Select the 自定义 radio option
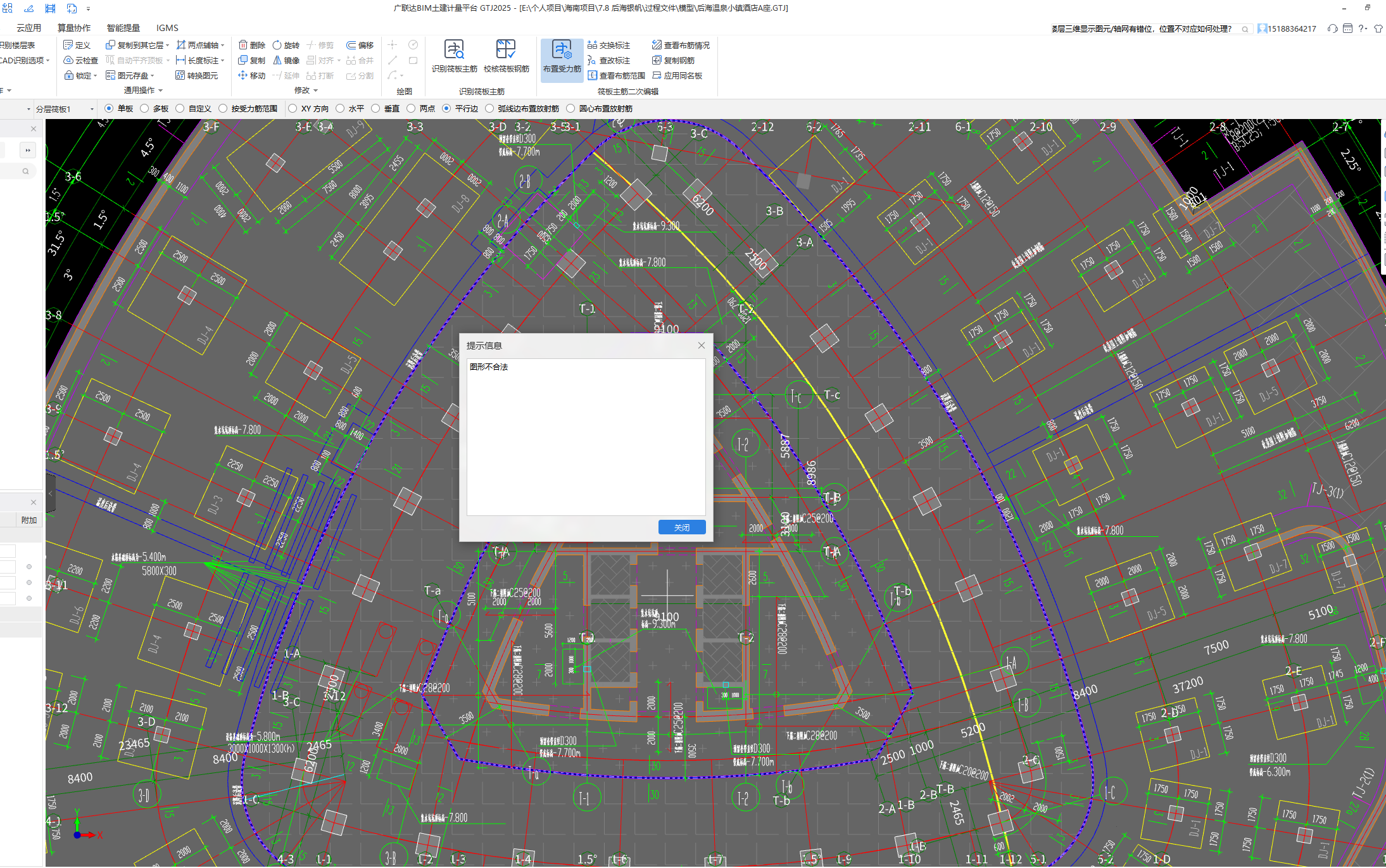The image size is (1386, 868). point(180,108)
